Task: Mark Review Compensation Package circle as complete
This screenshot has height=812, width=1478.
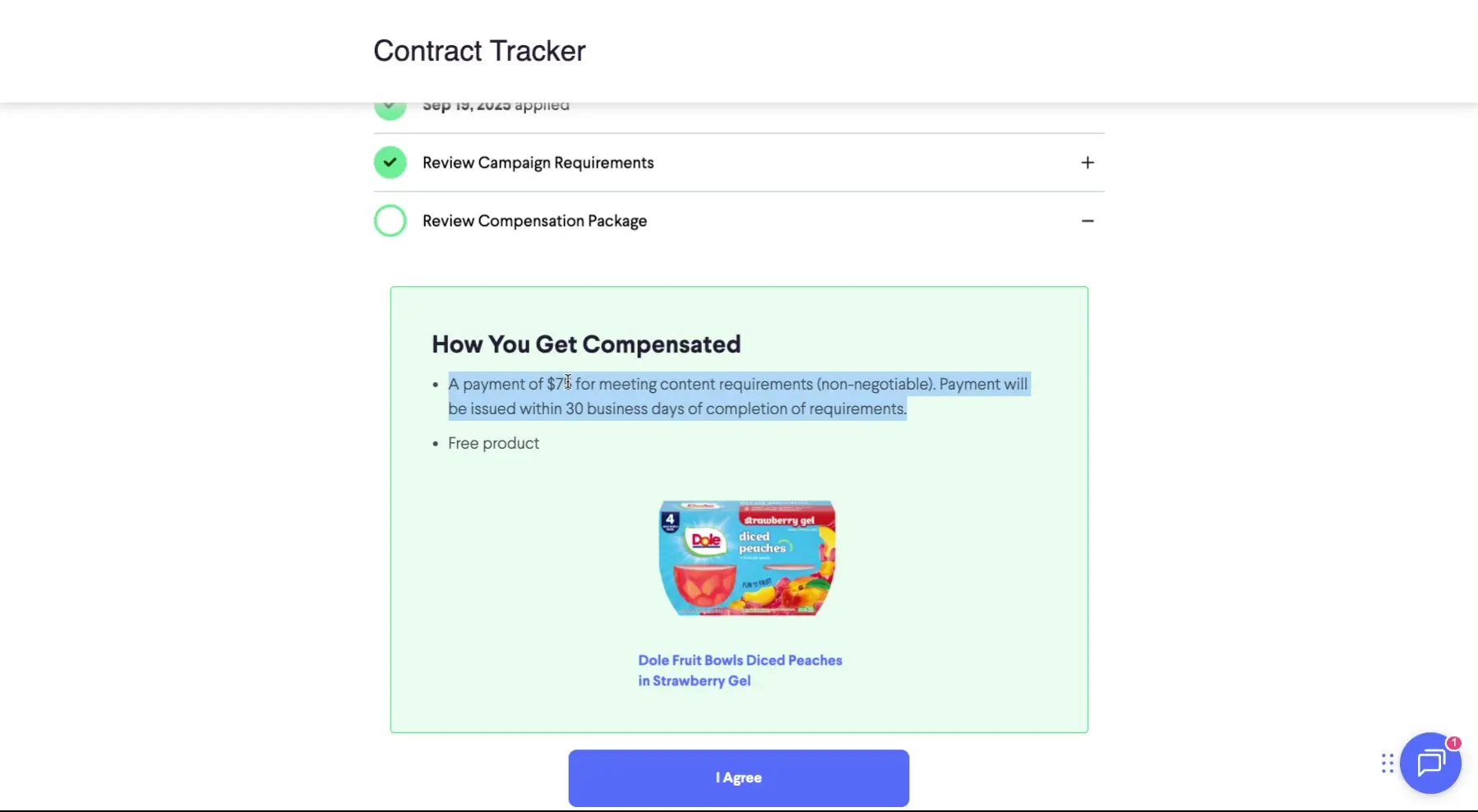Action: point(390,220)
